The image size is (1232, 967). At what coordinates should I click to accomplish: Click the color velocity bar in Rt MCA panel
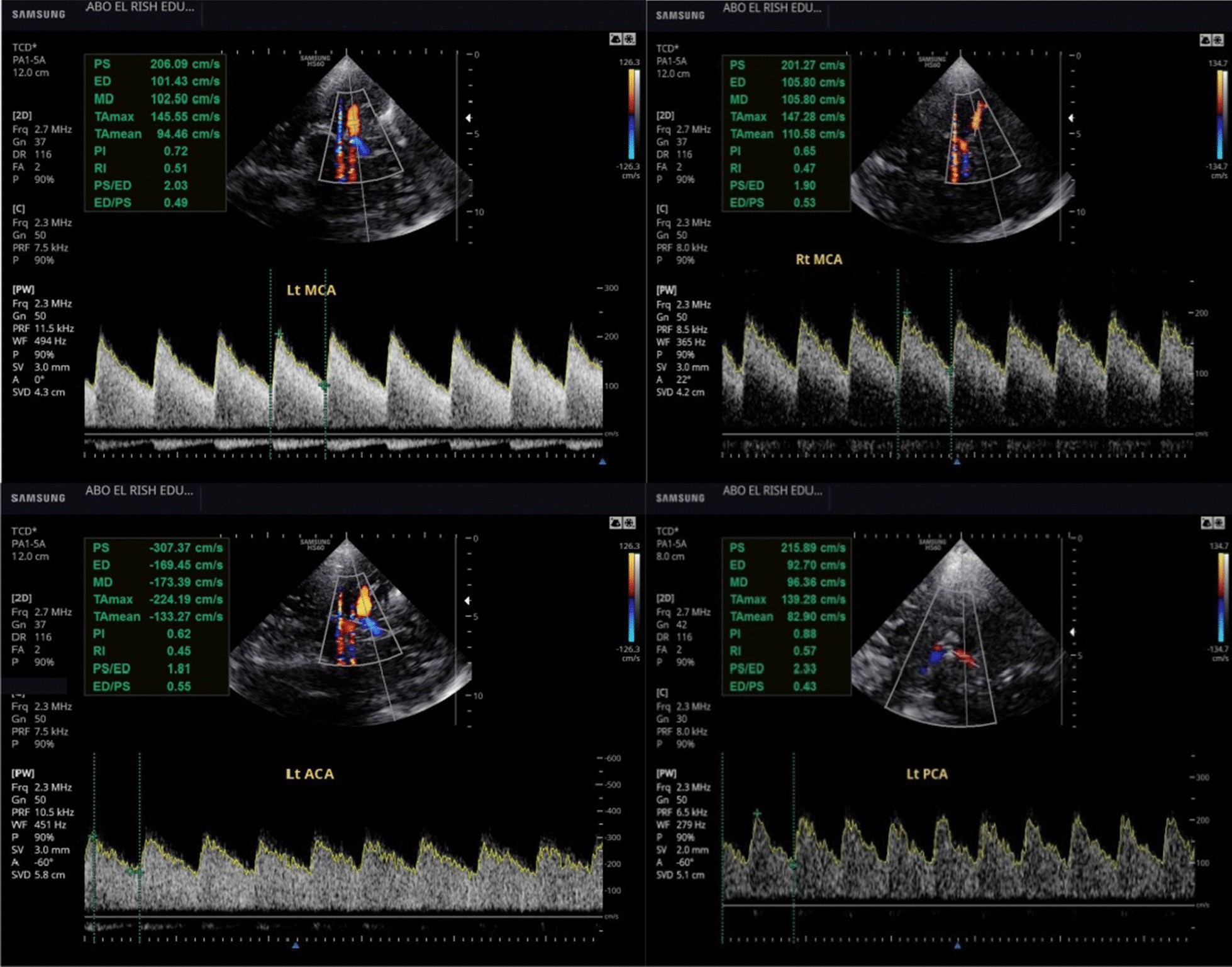click(x=1221, y=114)
